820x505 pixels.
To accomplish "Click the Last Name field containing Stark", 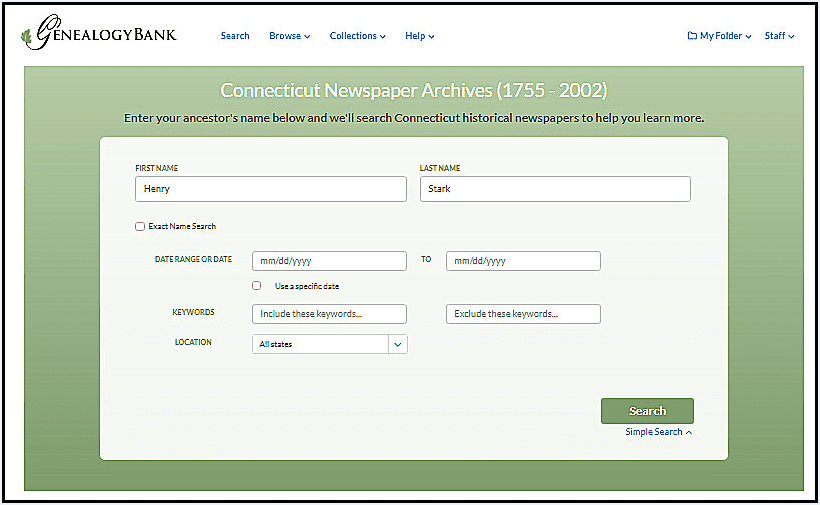I will tap(555, 189).
